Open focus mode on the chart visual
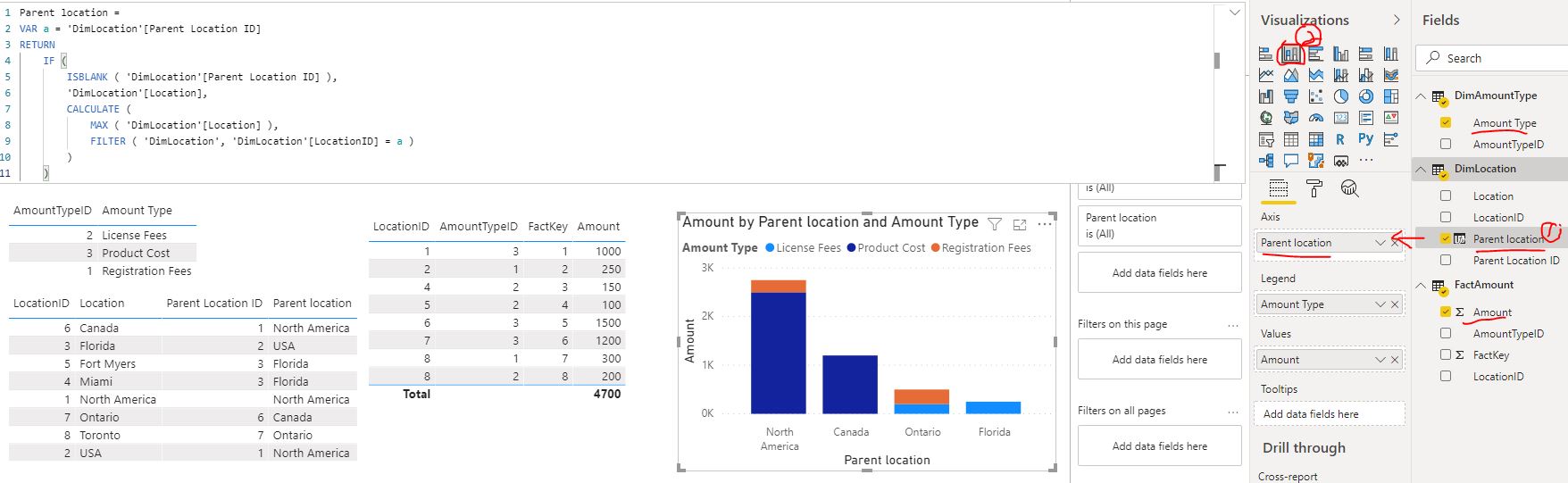 [1020, 224]
